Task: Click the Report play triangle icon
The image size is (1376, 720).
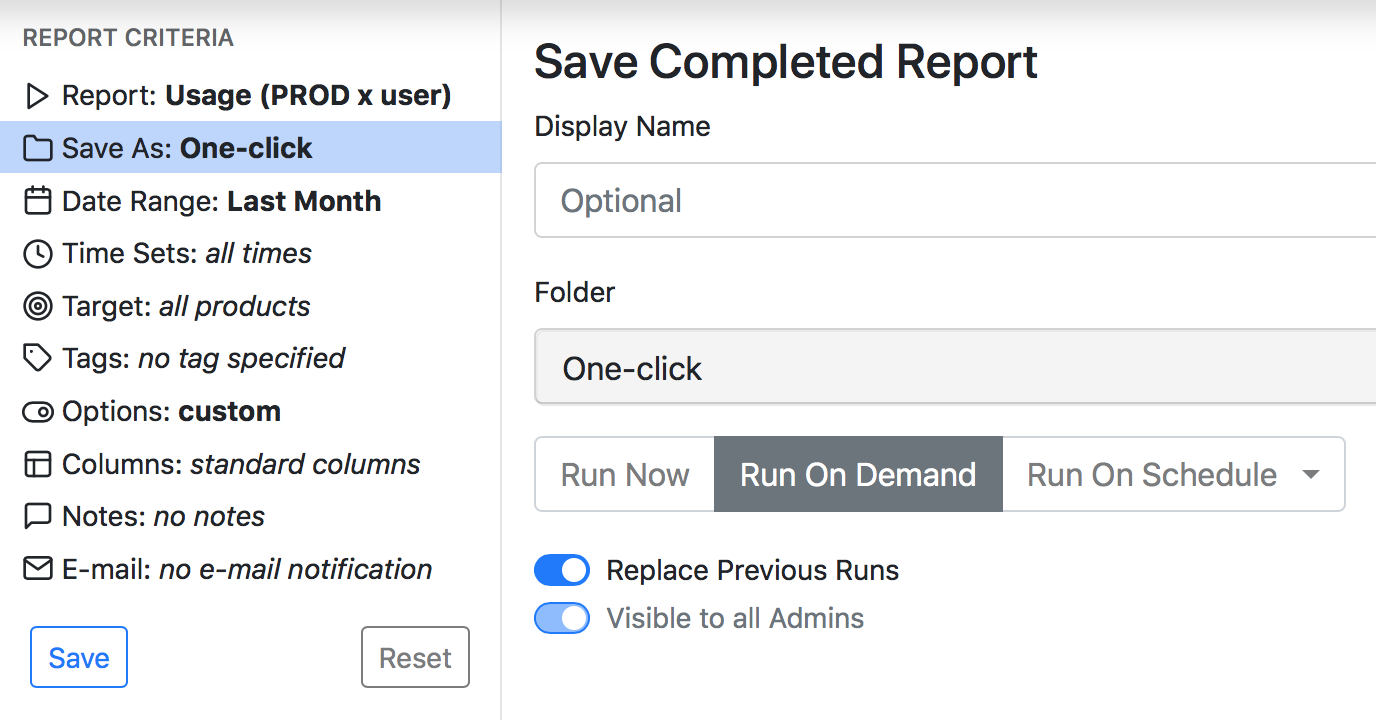Action: pyautogui.click(x=36, y=95)
